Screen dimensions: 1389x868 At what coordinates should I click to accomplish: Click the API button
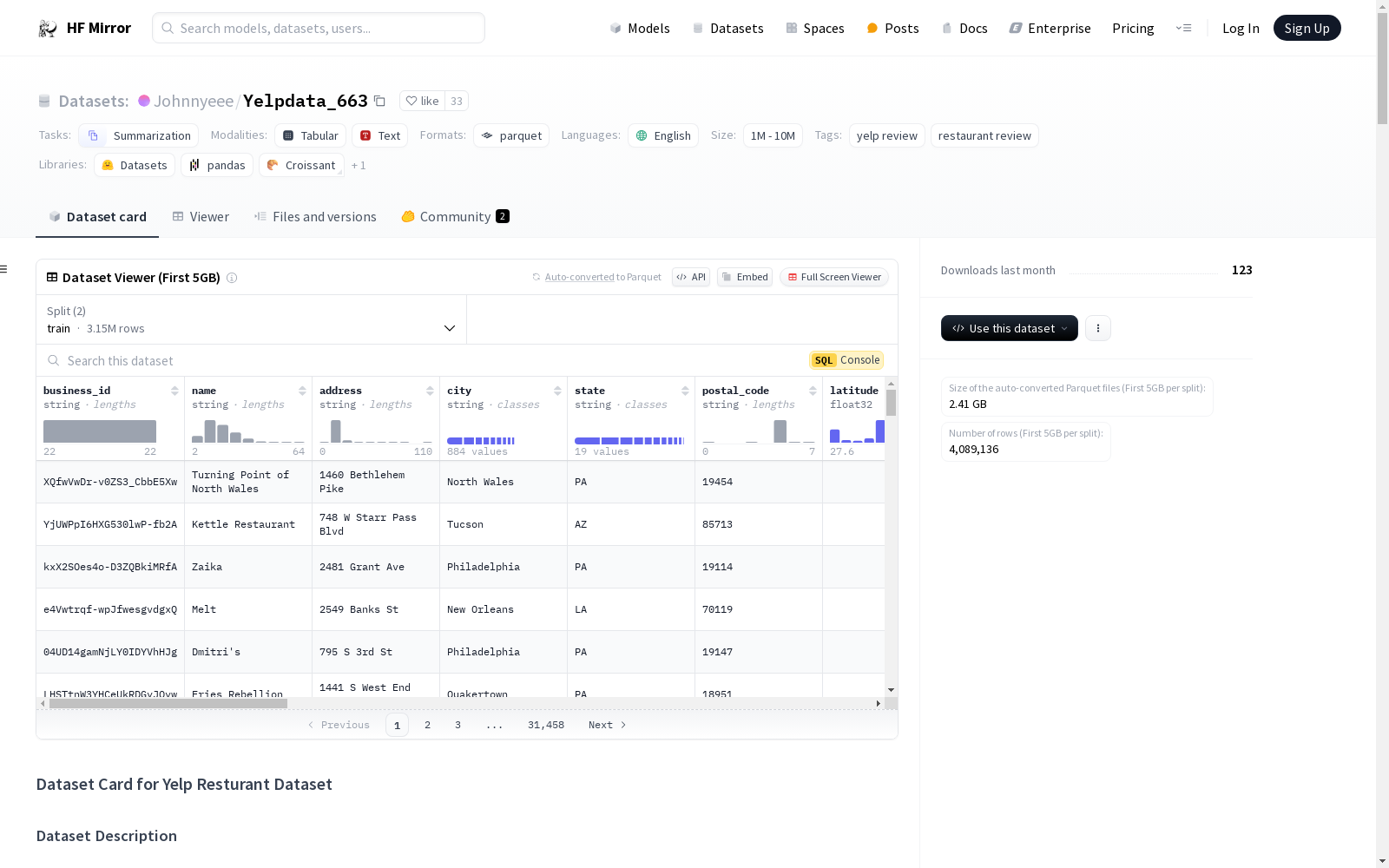691,277
